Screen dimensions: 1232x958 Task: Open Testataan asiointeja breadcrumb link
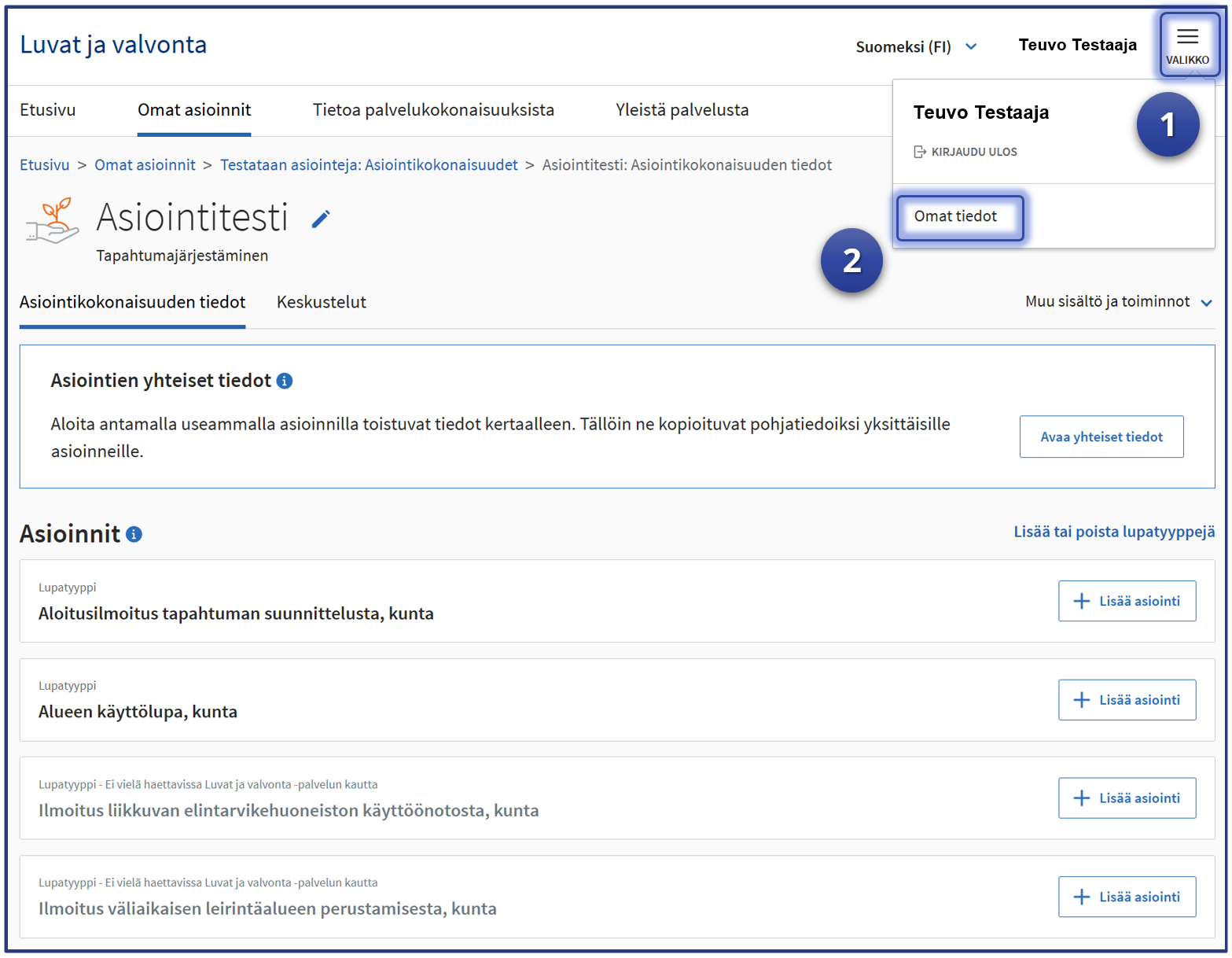coord(369,165)
